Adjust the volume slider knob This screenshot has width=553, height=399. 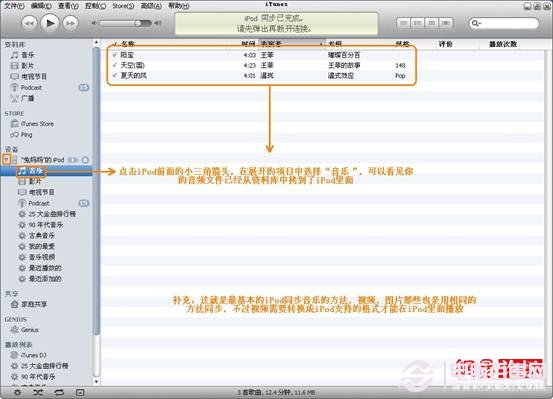tap(139, 23)
